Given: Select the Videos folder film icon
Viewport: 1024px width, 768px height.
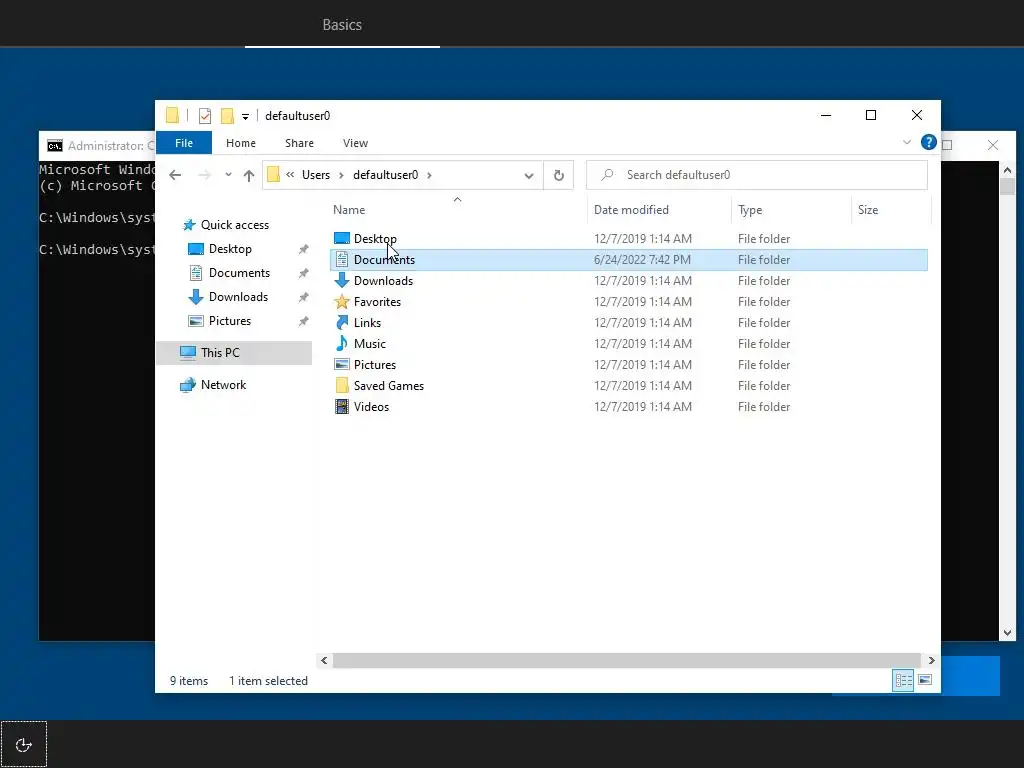Looking at the screenshot, I should pyautogui.click(x=342, y=406).
